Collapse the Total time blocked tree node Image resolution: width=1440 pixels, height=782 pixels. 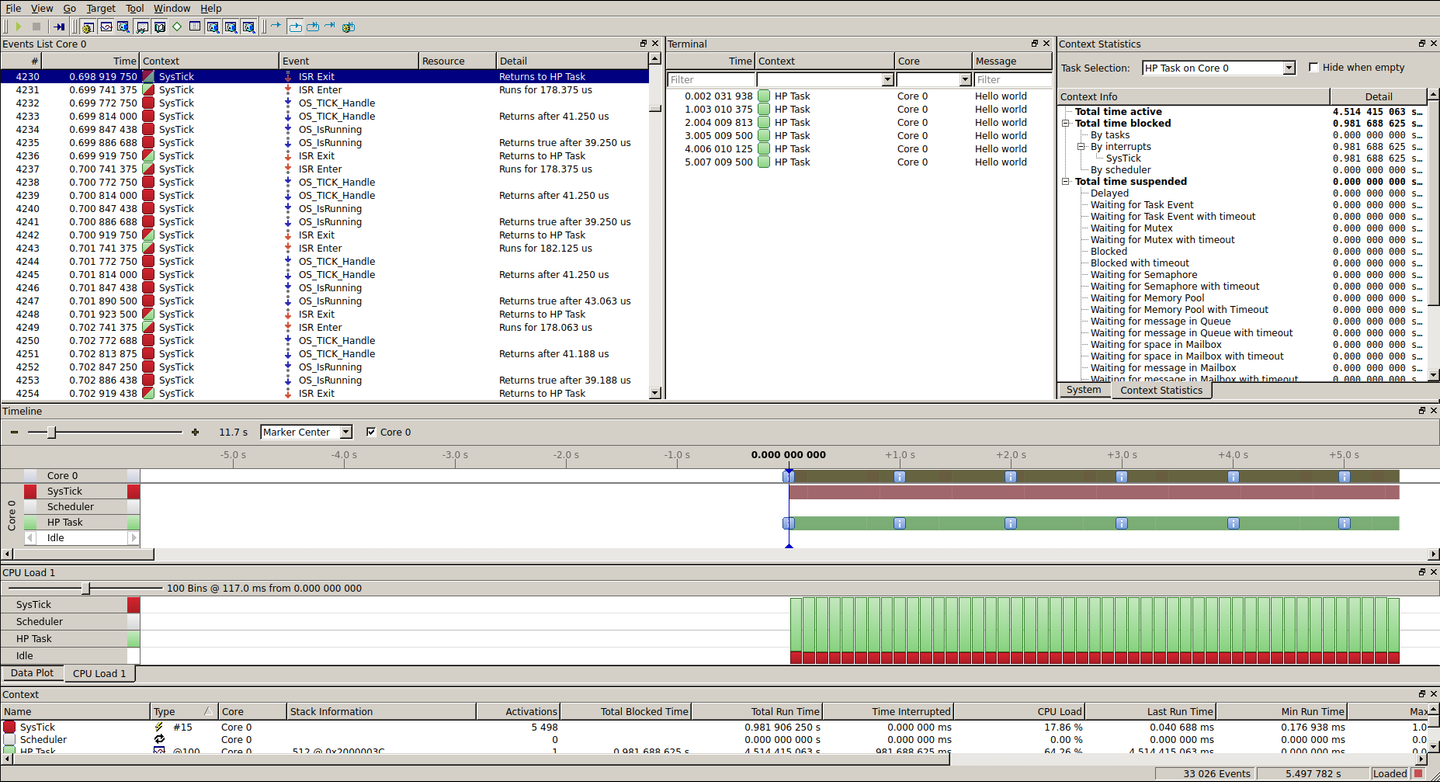pos(1066,124)
